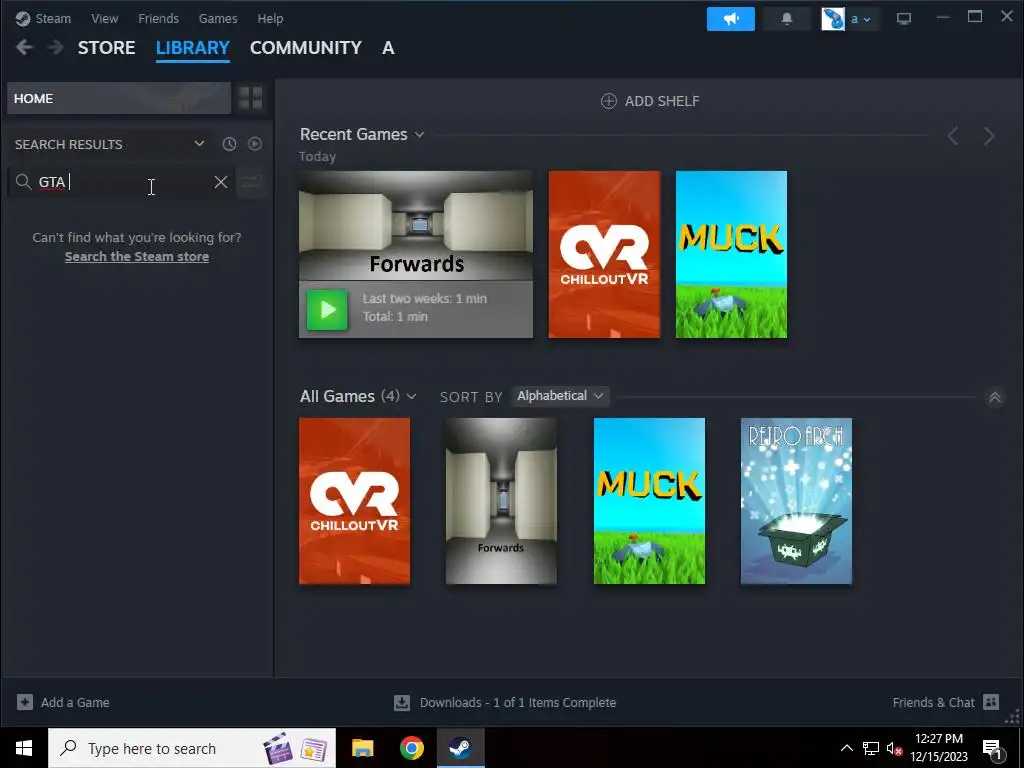Open the Windows Start menu

click(24, 748)
